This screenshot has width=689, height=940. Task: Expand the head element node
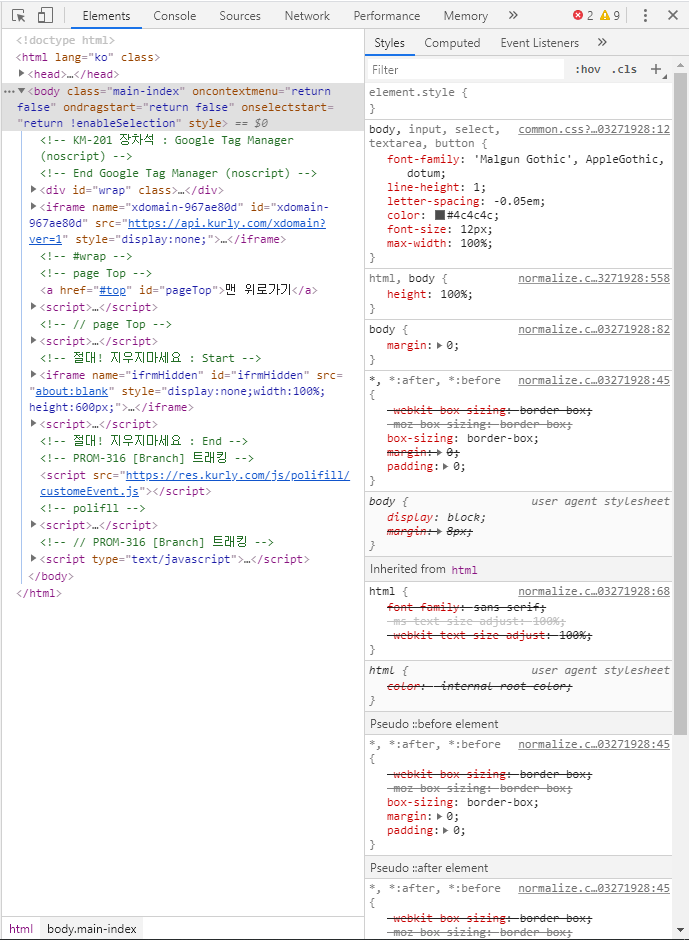pos(22,74)
